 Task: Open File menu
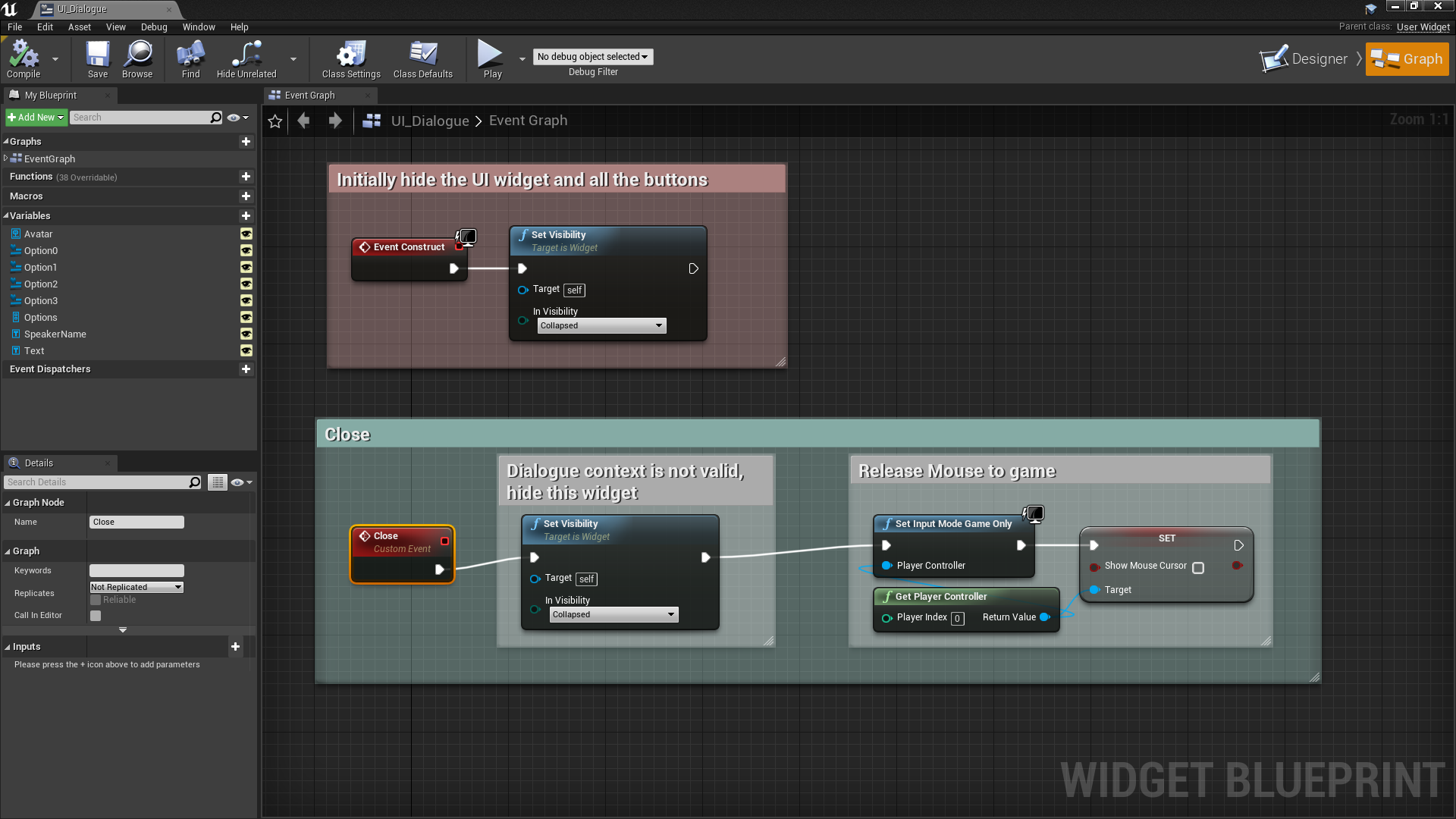[x=15, y=27]
